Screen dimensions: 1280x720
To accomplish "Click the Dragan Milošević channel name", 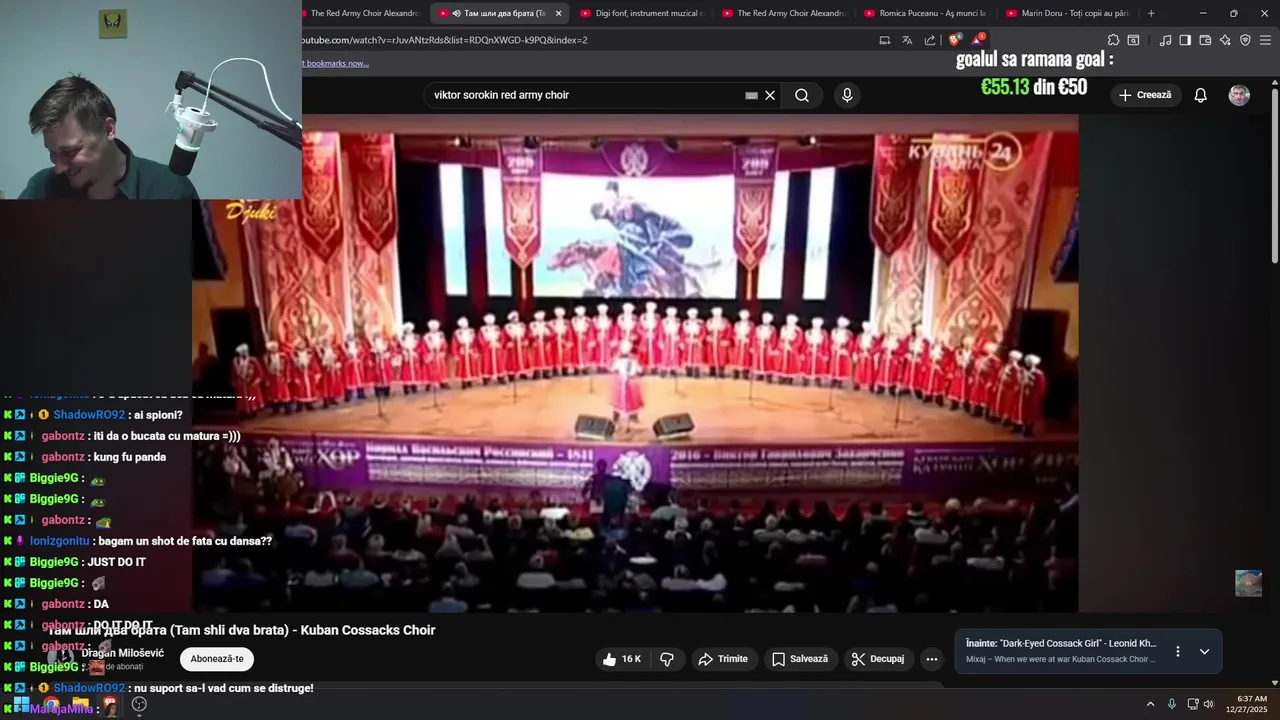I will [123, 653].
